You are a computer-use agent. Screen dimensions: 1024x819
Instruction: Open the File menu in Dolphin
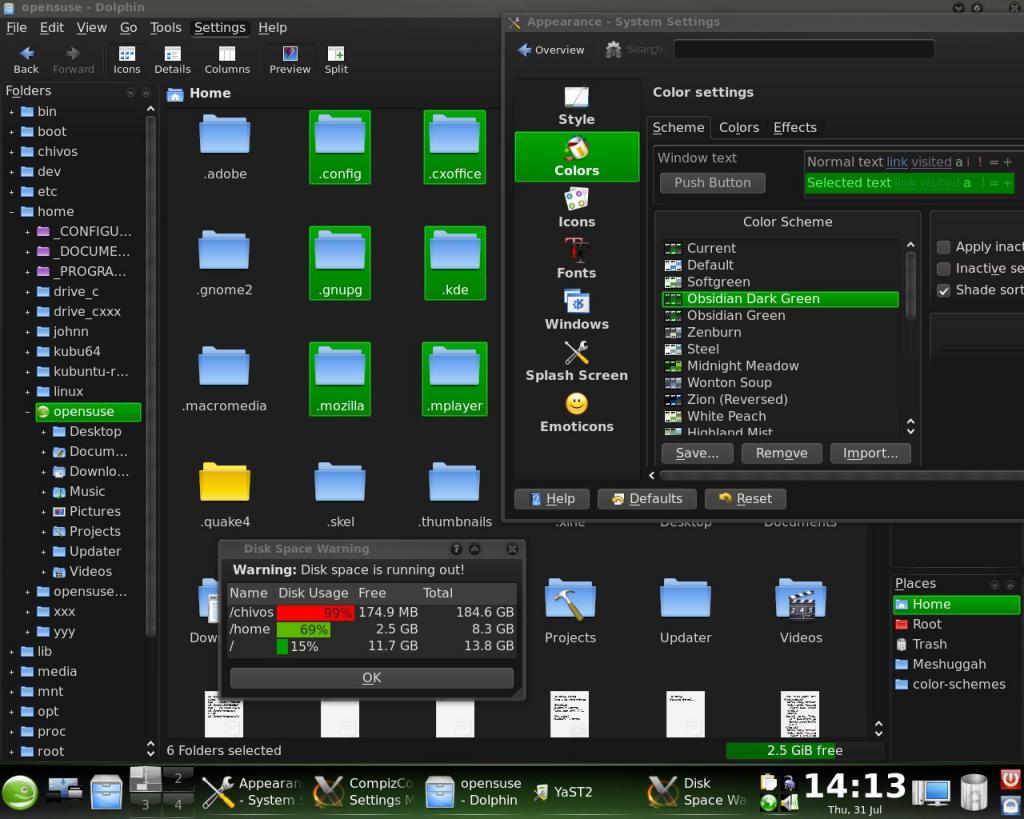coord(16,27)
